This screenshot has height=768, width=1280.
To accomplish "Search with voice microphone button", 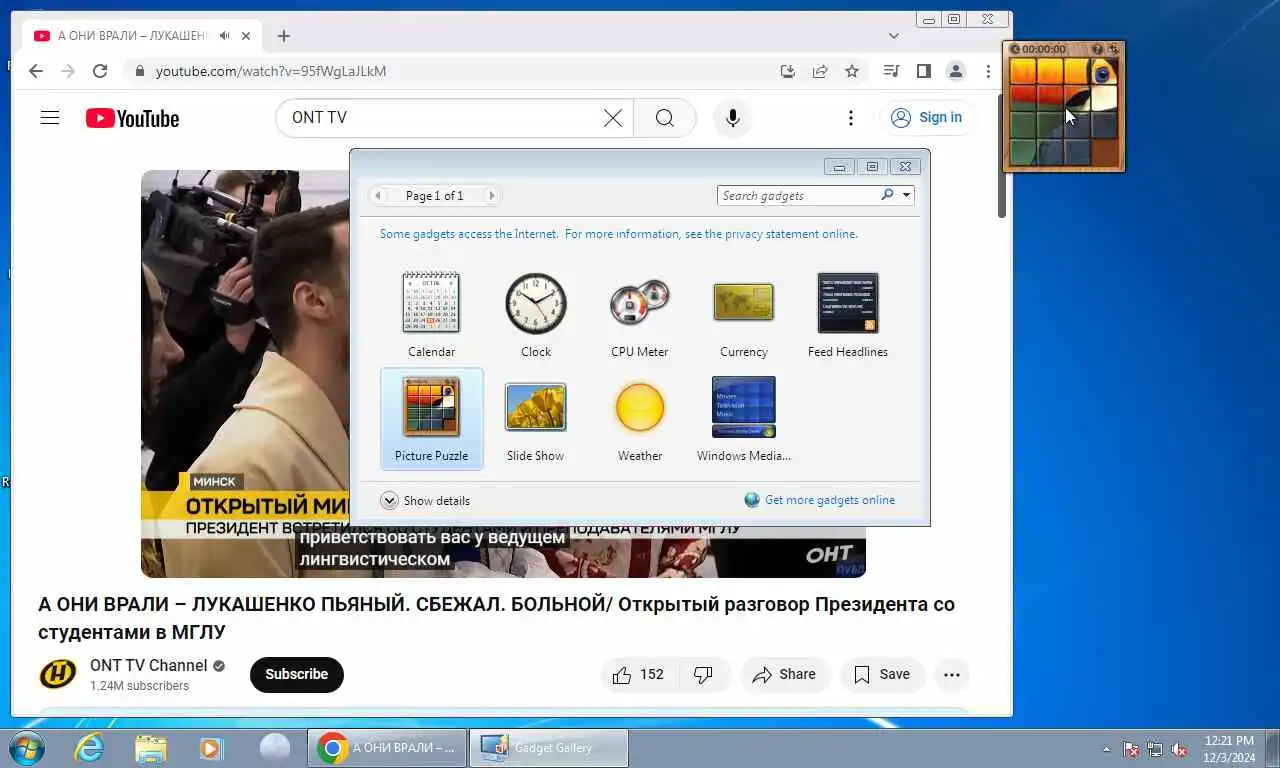I will [x=733, y=118].
